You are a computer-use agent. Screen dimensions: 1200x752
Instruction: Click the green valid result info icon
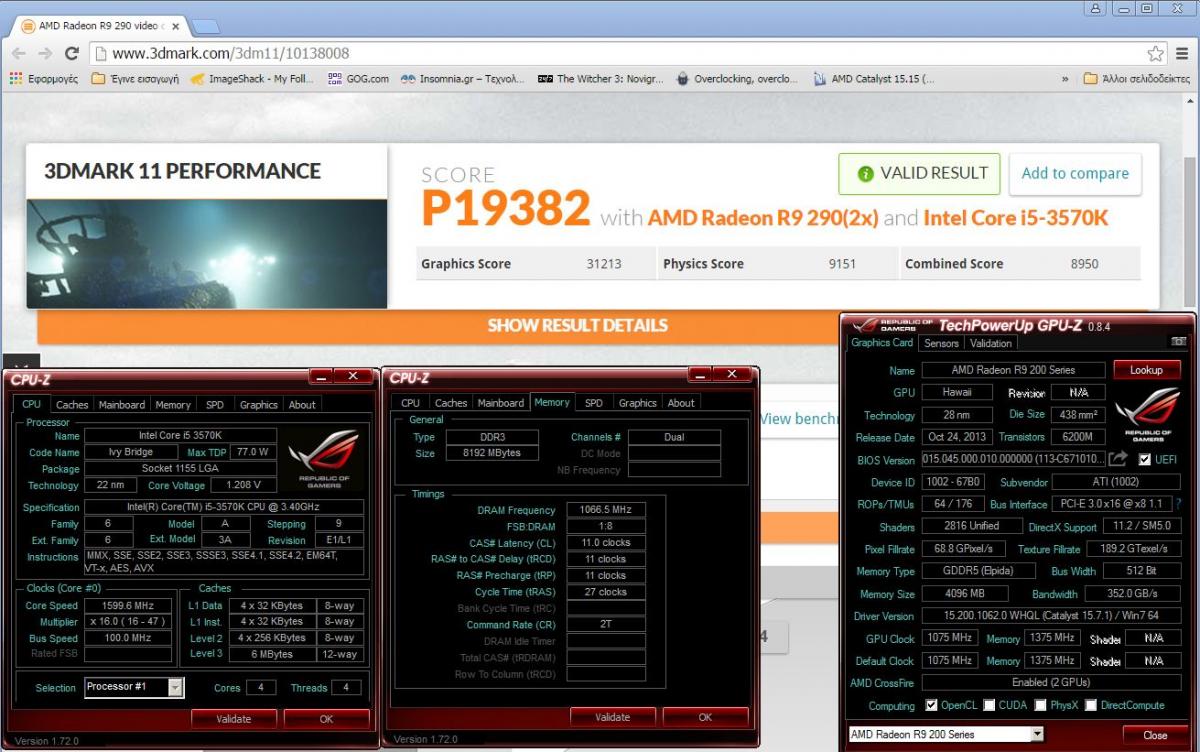click(x=866, y=174)
